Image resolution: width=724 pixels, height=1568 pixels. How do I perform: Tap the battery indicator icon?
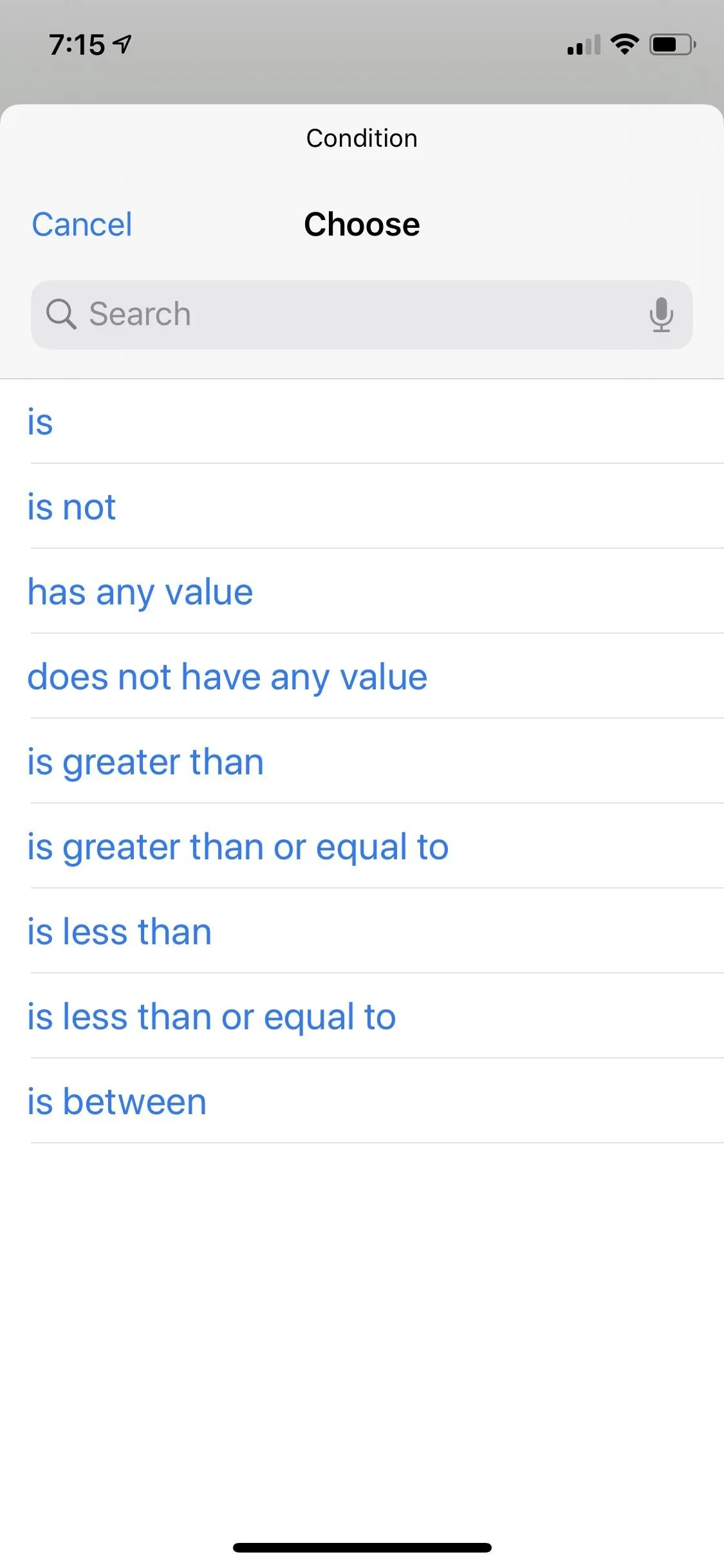tap(673, 44)
